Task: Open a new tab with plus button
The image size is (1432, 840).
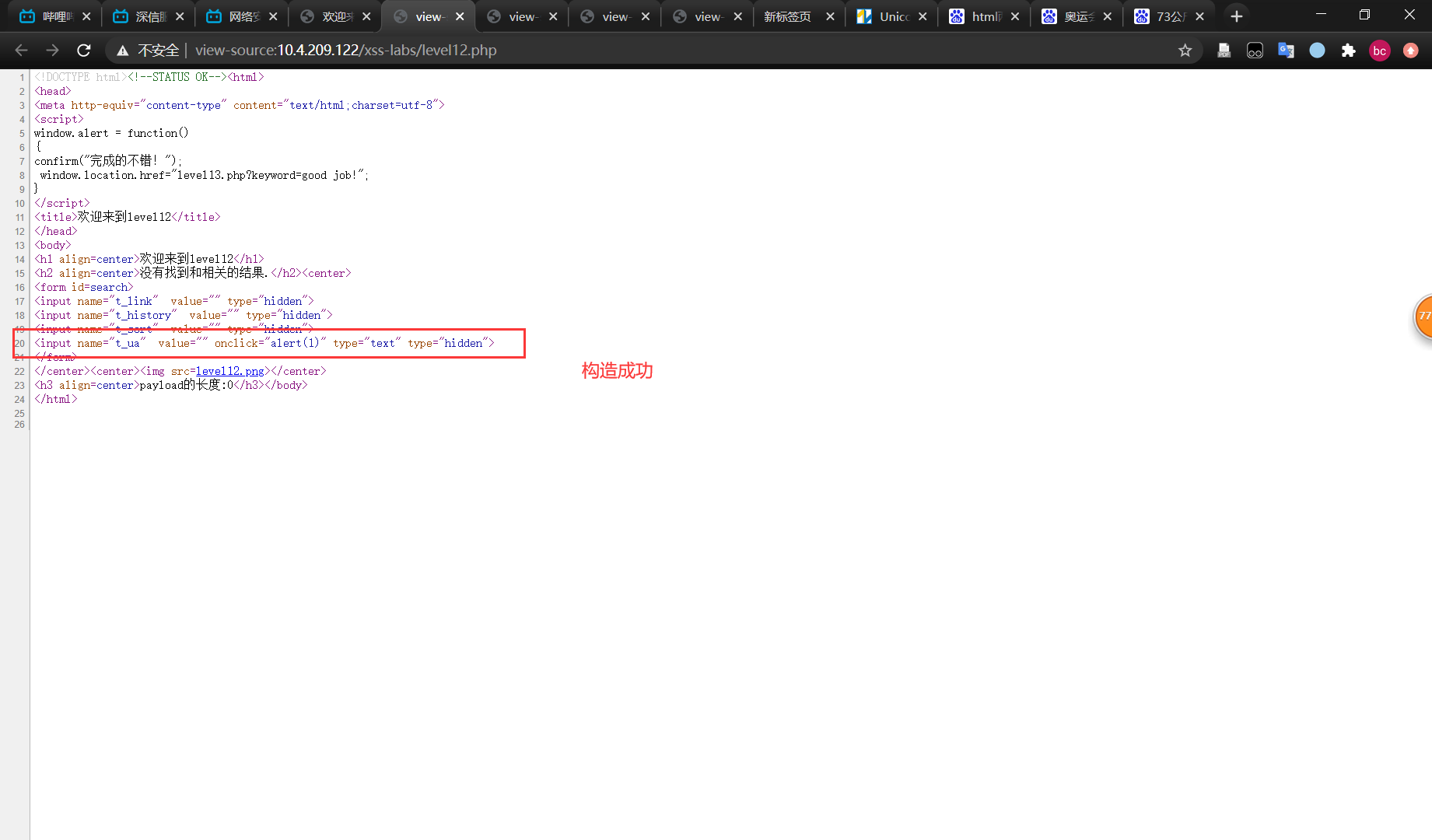Action: coord(1237,16)
